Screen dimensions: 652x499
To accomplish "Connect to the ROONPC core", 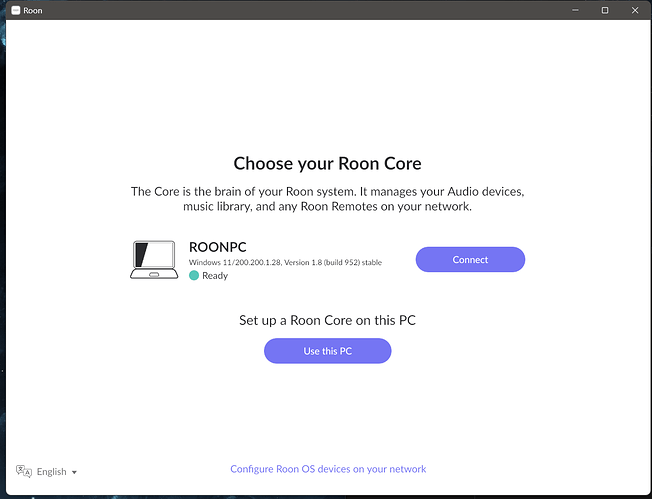I will 470,259.
